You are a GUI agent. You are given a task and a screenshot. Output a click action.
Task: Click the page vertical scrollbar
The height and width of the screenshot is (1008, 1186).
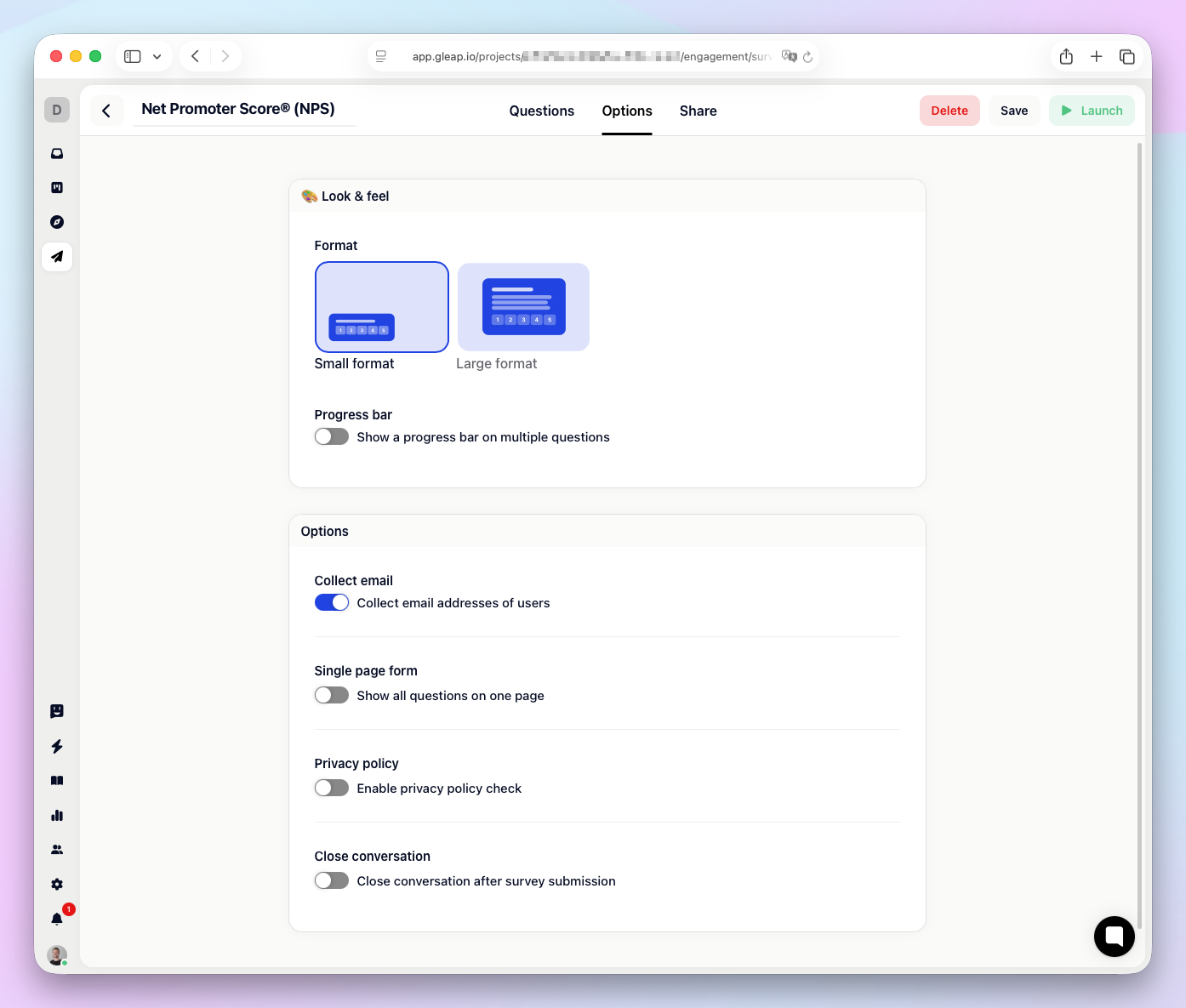pyautogui.click(x=1139, y=536)
